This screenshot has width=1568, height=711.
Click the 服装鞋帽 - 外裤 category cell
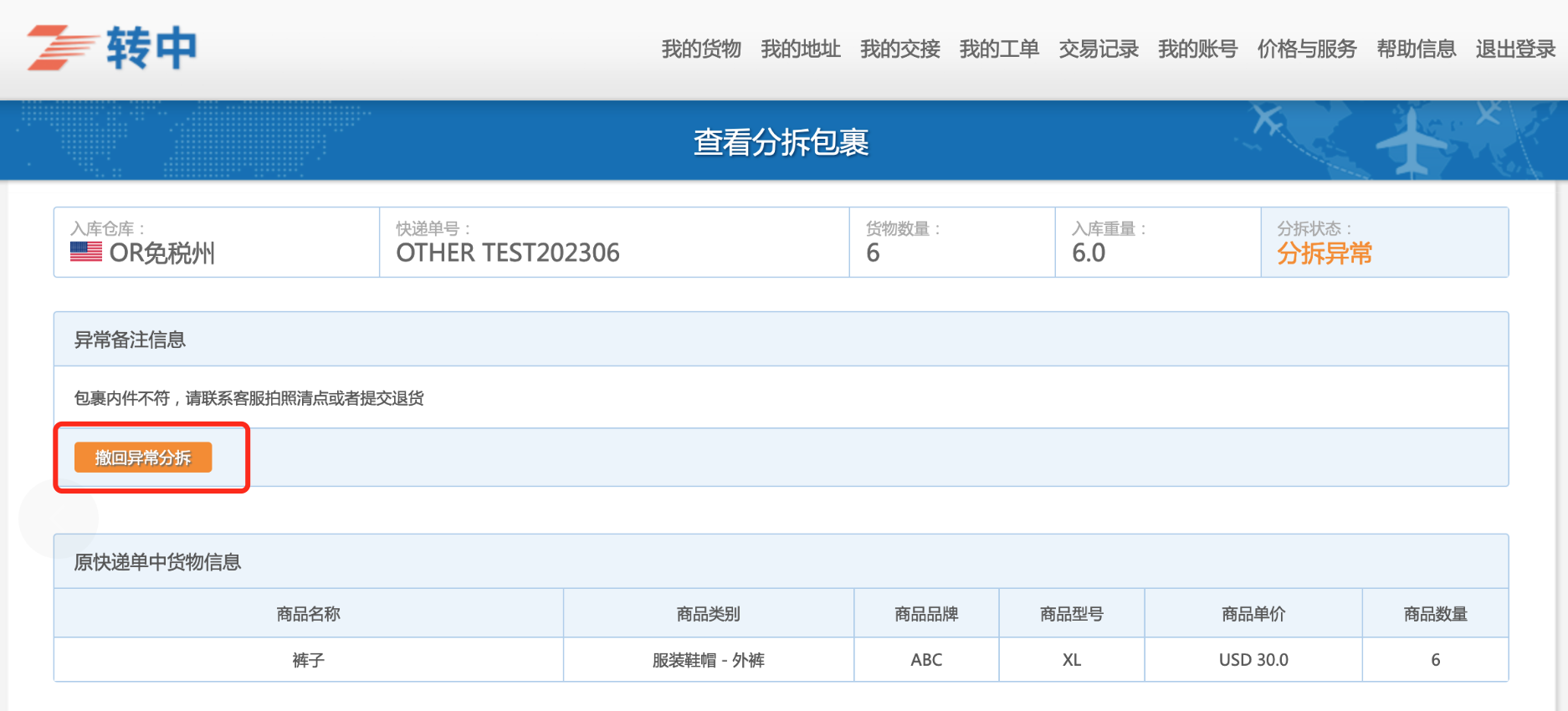pyautogui.click(x=709, y=660)
